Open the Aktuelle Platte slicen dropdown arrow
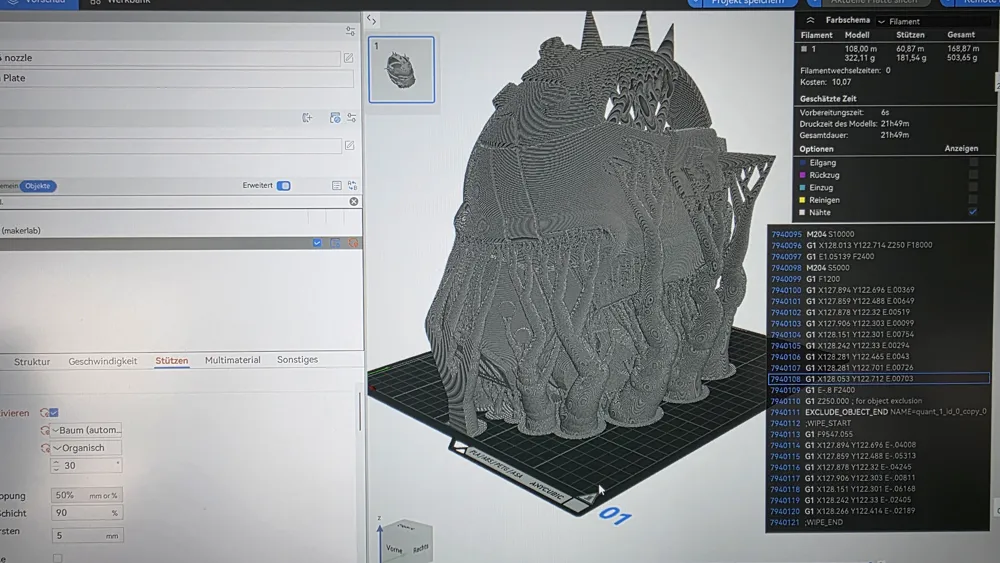The width and height of the screenshot is (1000, 563). pos(816,3)
